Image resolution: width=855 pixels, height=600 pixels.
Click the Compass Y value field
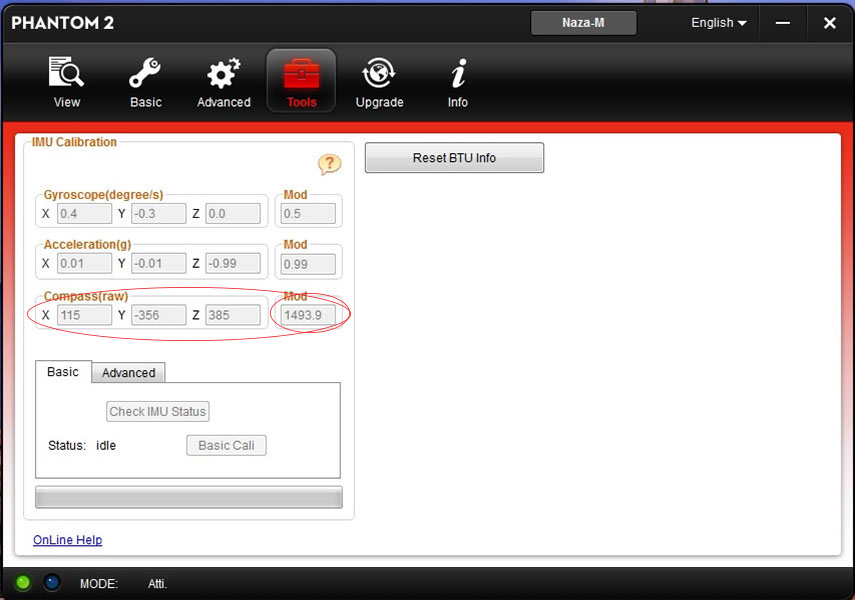click(x=158, y=315)
